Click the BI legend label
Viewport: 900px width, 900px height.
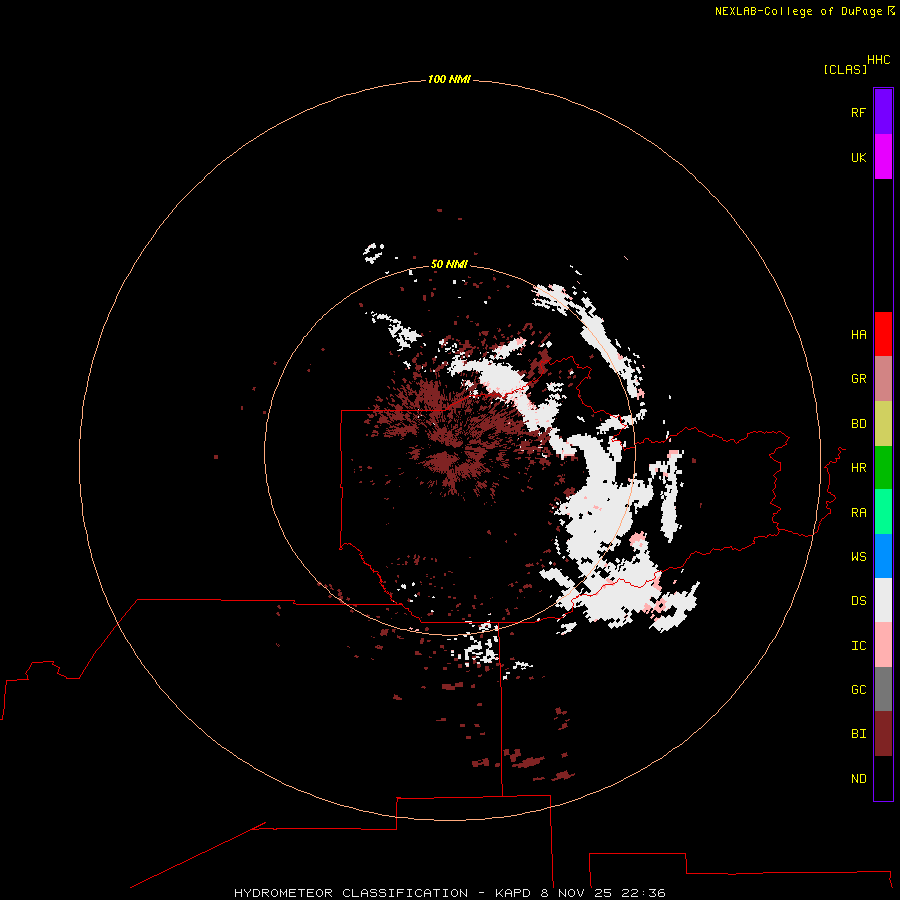(x=858, y=734)
